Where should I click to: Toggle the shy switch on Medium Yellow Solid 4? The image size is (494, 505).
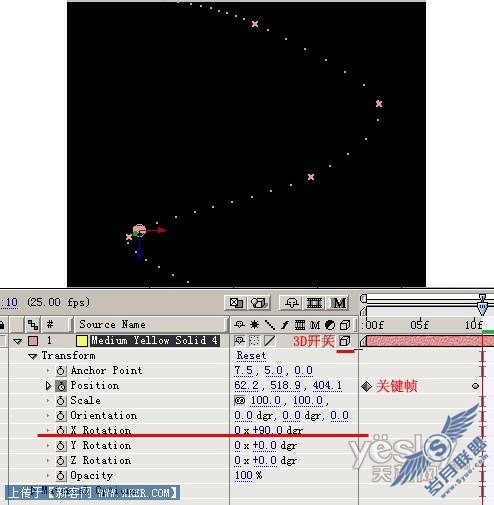pyautogui.click(x=239, y=341)
